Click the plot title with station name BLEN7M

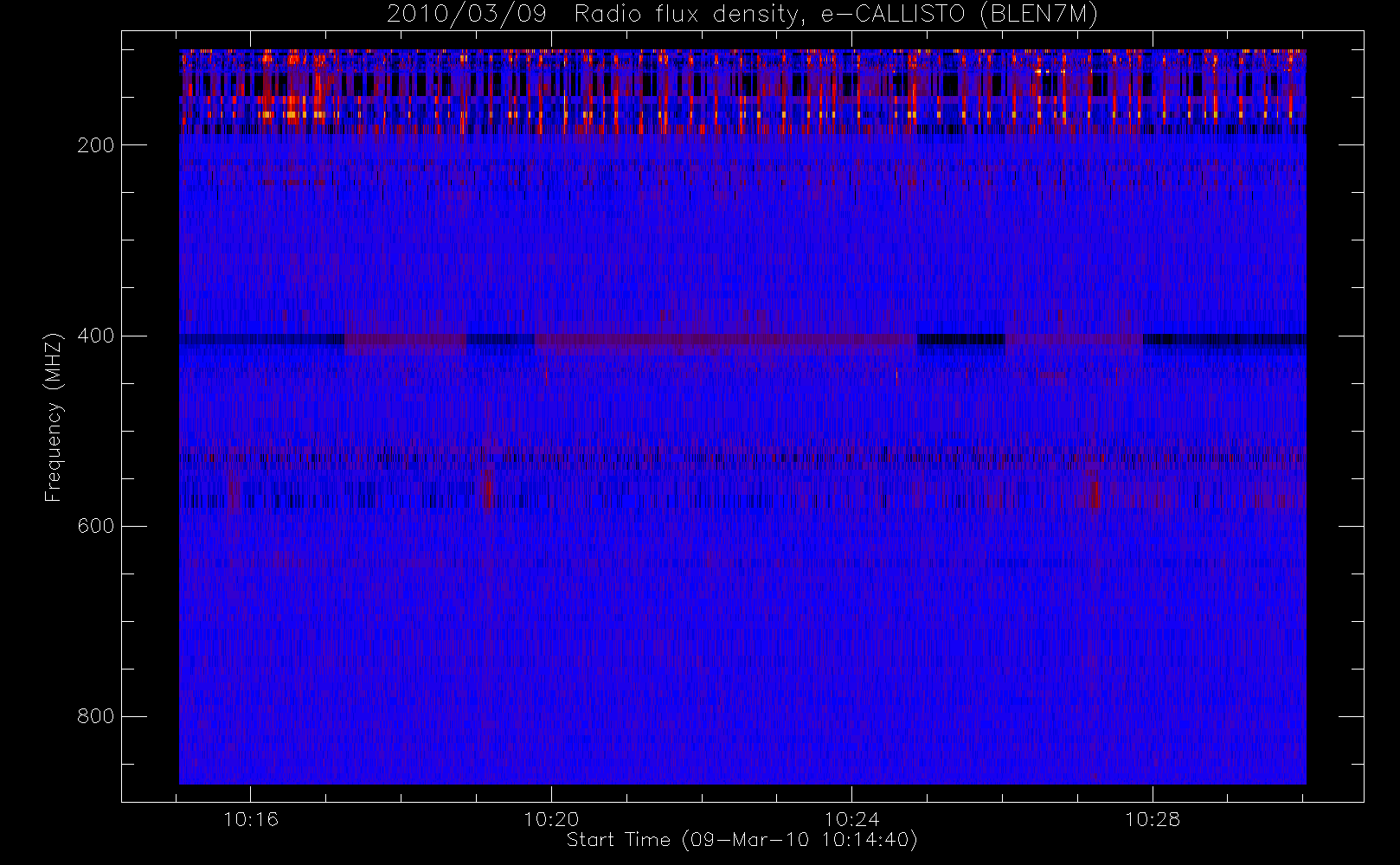[742, 15]
